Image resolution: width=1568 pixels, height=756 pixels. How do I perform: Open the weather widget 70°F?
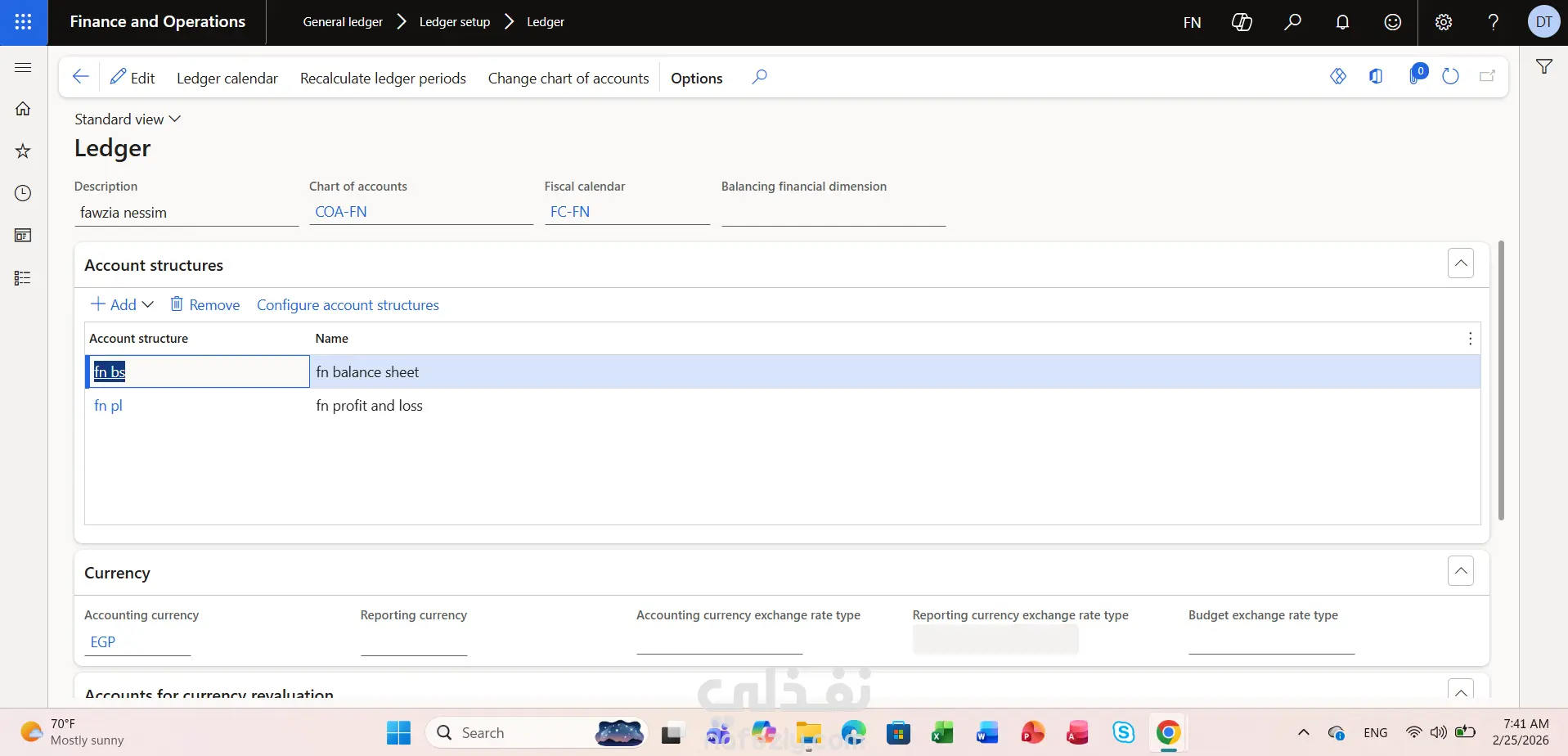tap(72, 732)
